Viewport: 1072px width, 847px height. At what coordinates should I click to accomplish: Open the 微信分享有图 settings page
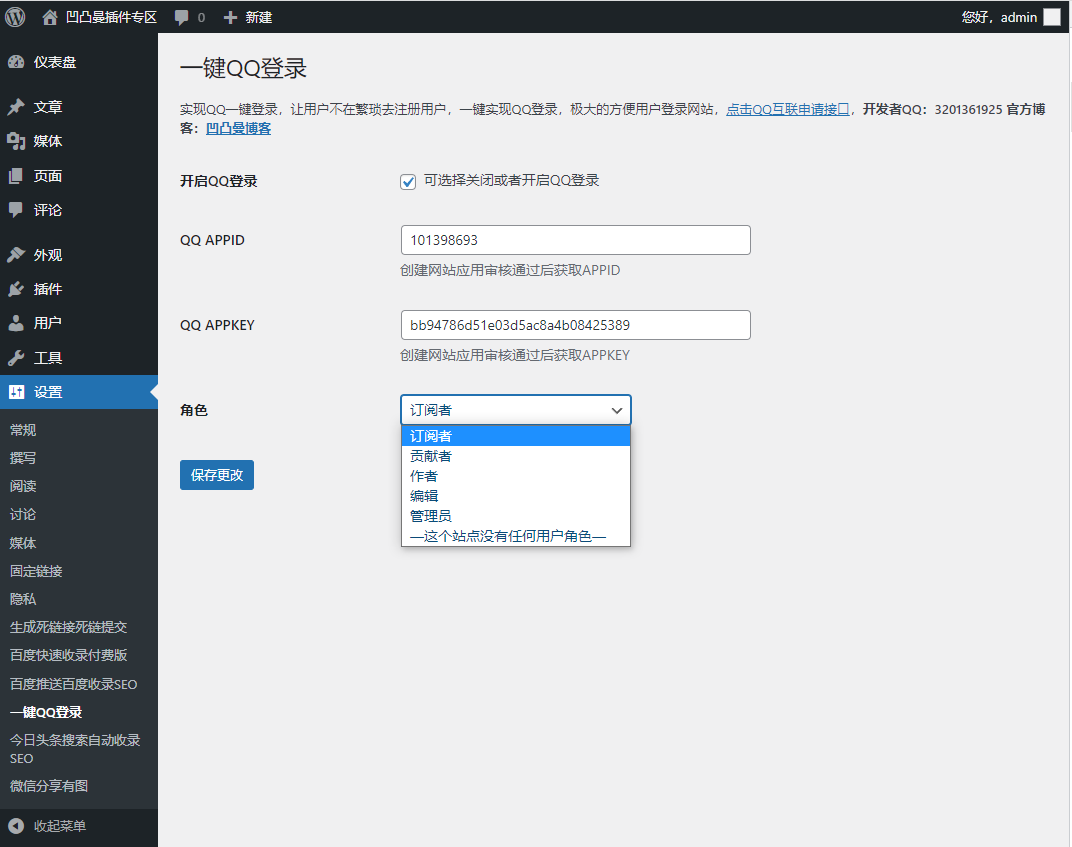[50, 786]
